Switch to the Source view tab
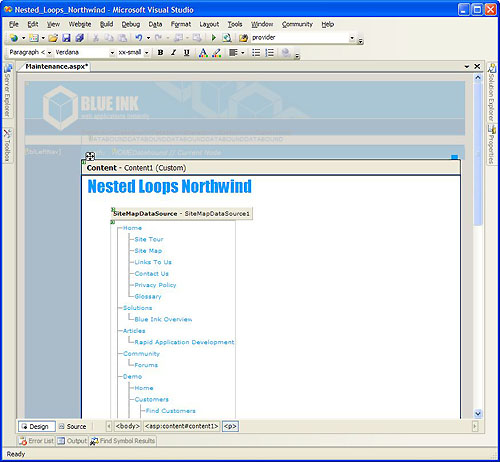500x462 pixels. [x=73, y=426]
